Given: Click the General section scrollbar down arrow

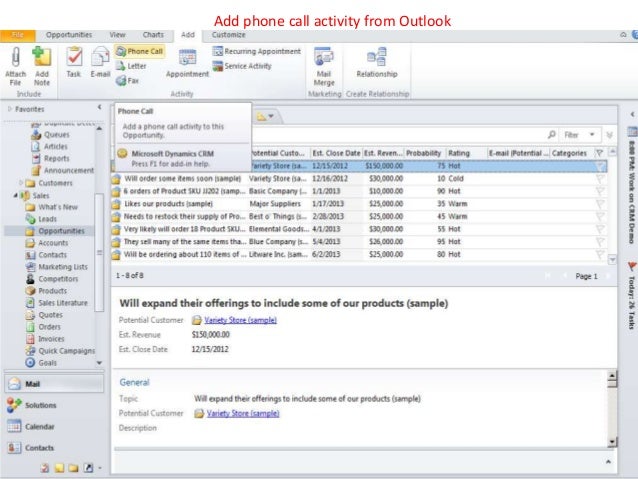Looking at the screenshot, I should (x=612, y=442).
